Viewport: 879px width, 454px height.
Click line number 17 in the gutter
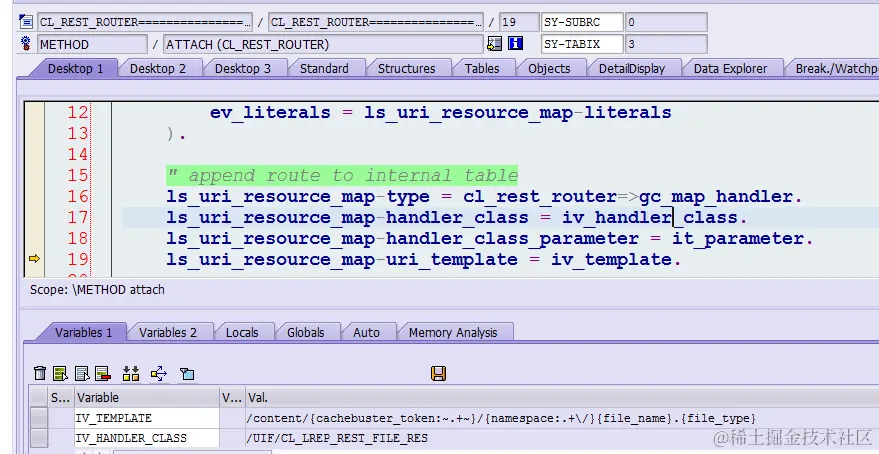[78, 217]
